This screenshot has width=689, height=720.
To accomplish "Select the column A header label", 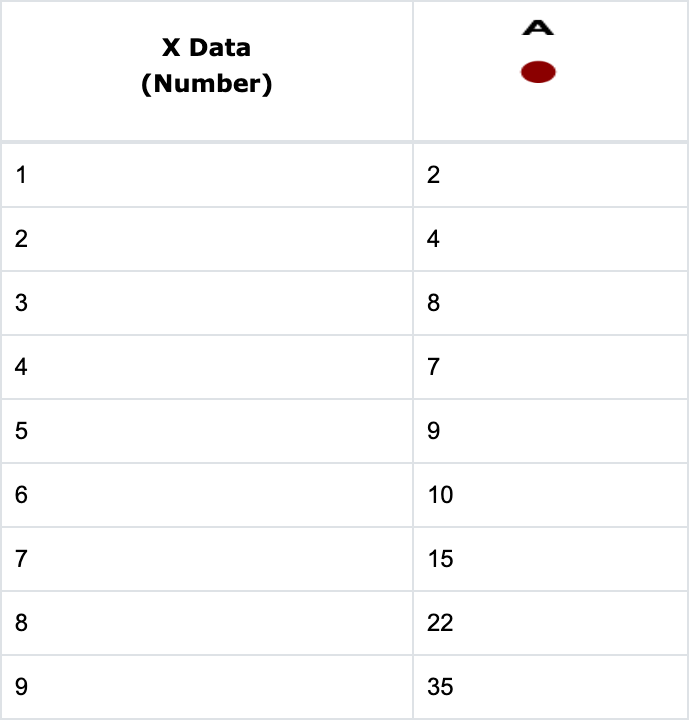I will (x=538, y=27).
